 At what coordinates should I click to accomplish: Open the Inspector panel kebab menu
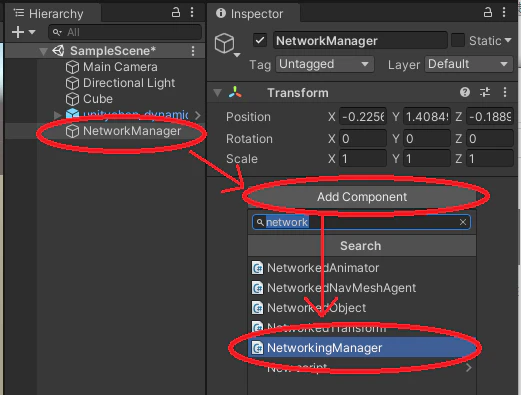pos(504,13)
